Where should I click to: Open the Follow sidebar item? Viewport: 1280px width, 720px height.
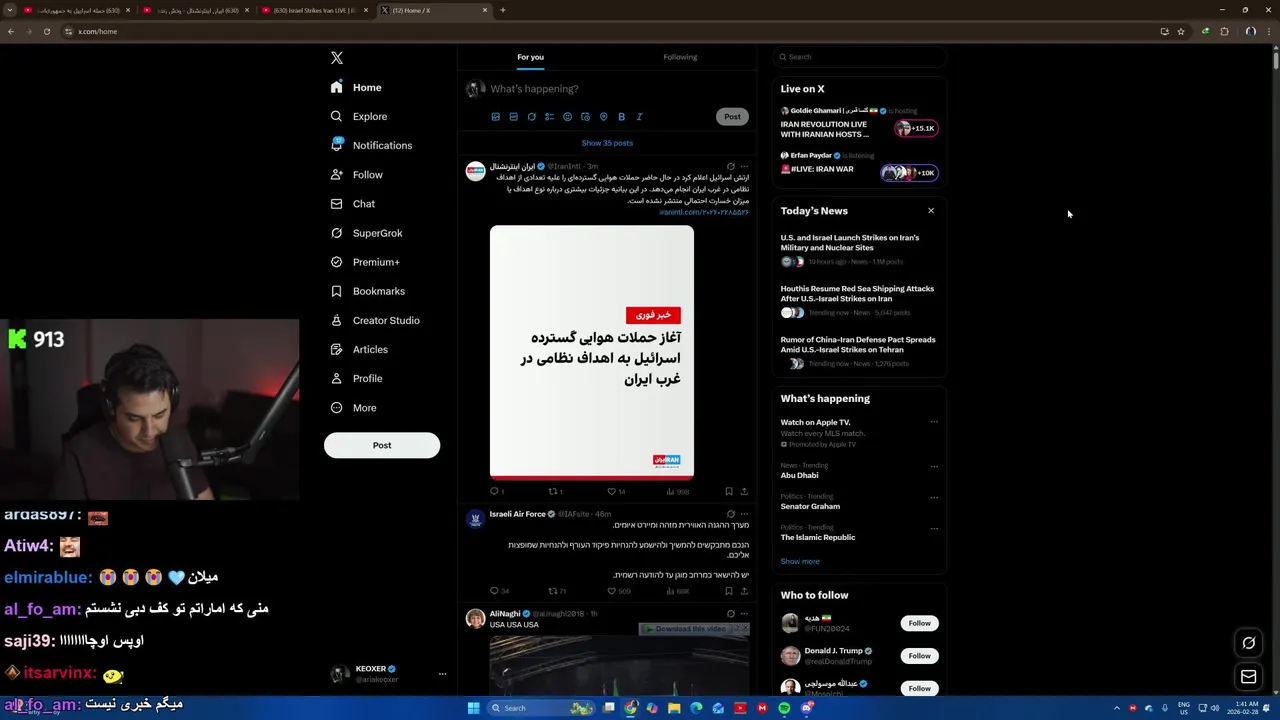click(x=357, y=174)
